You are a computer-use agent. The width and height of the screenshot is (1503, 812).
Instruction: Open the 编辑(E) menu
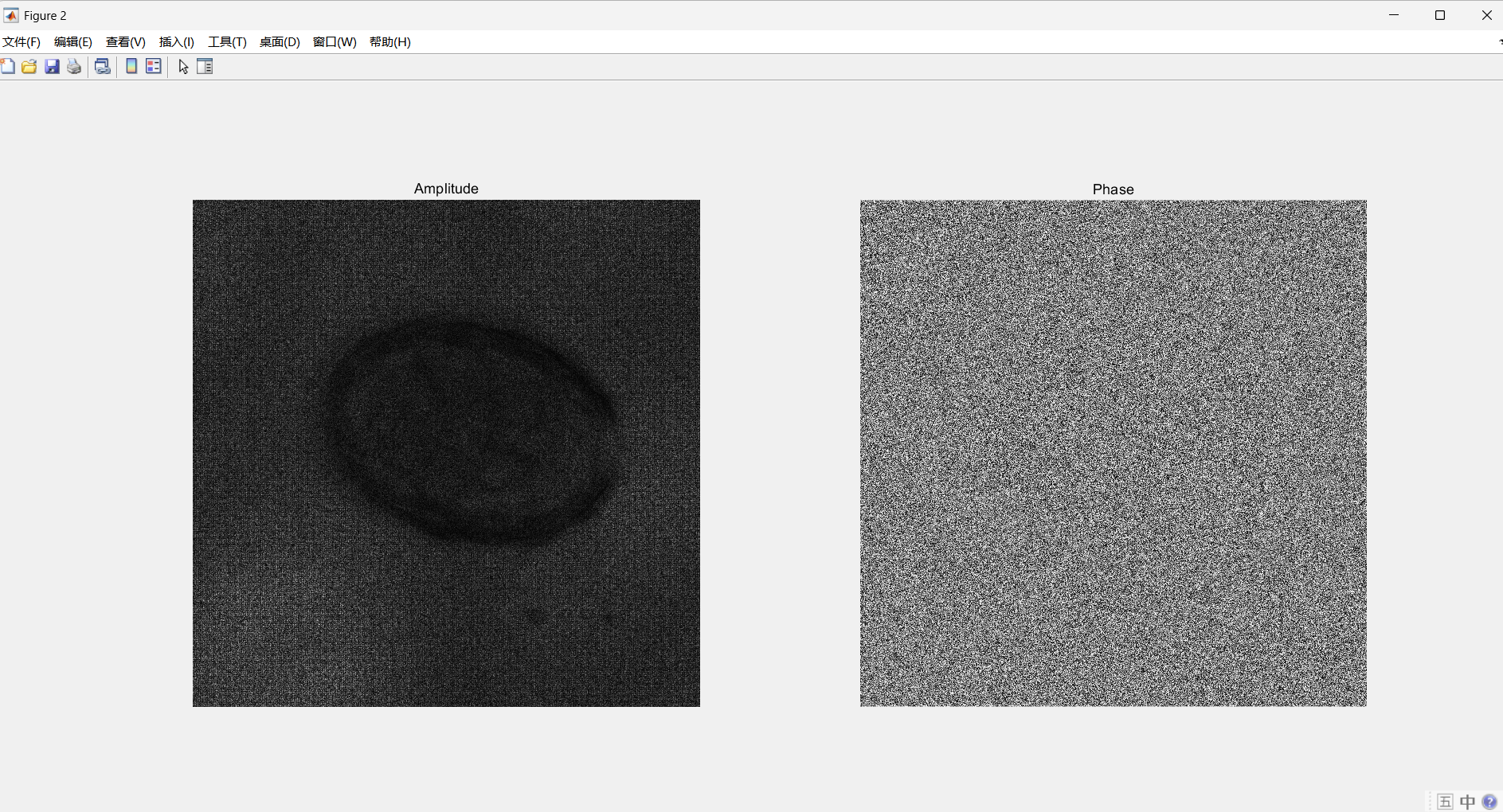pos(73,42)
